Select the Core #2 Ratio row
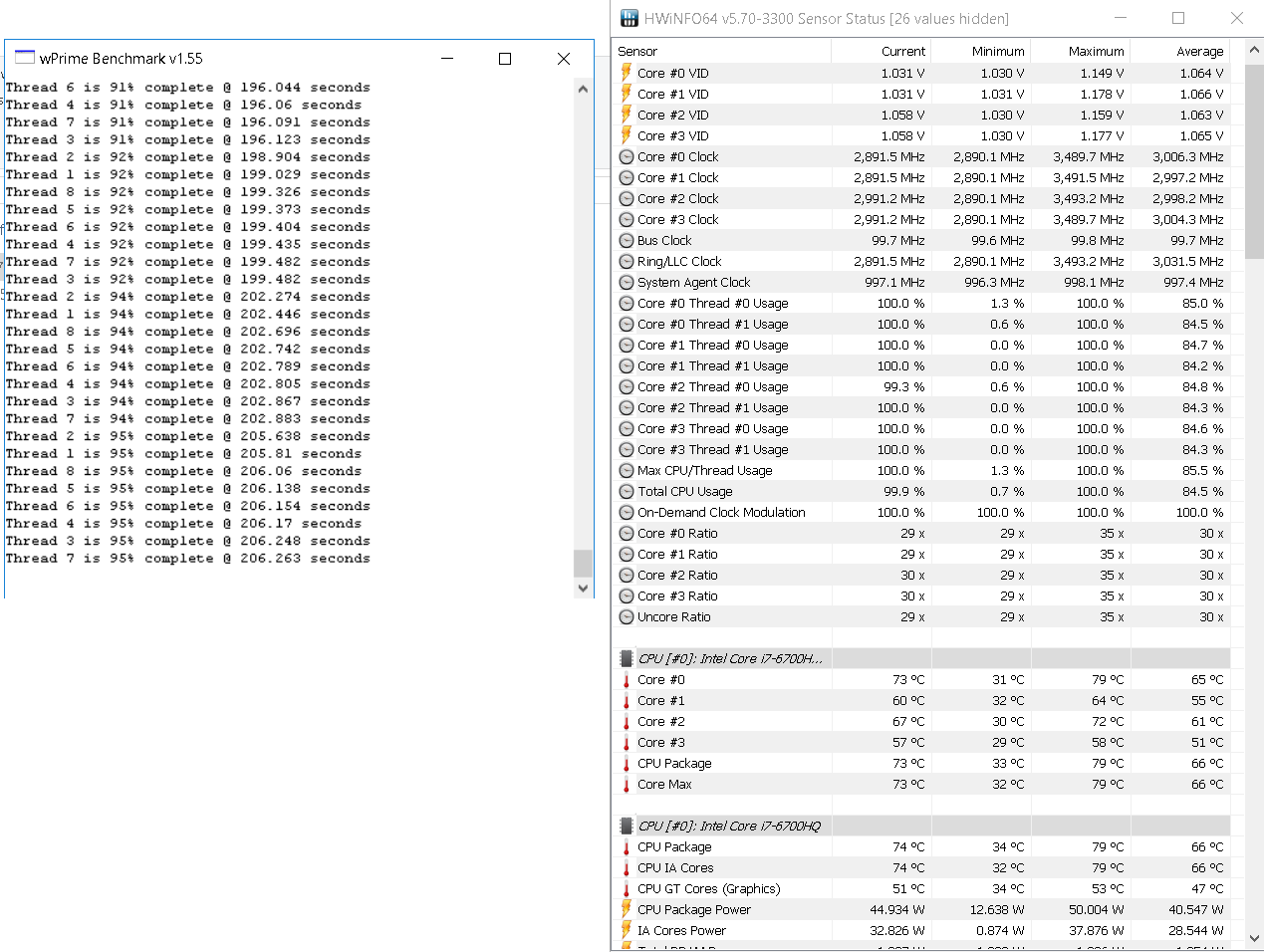 click(921, 575)
